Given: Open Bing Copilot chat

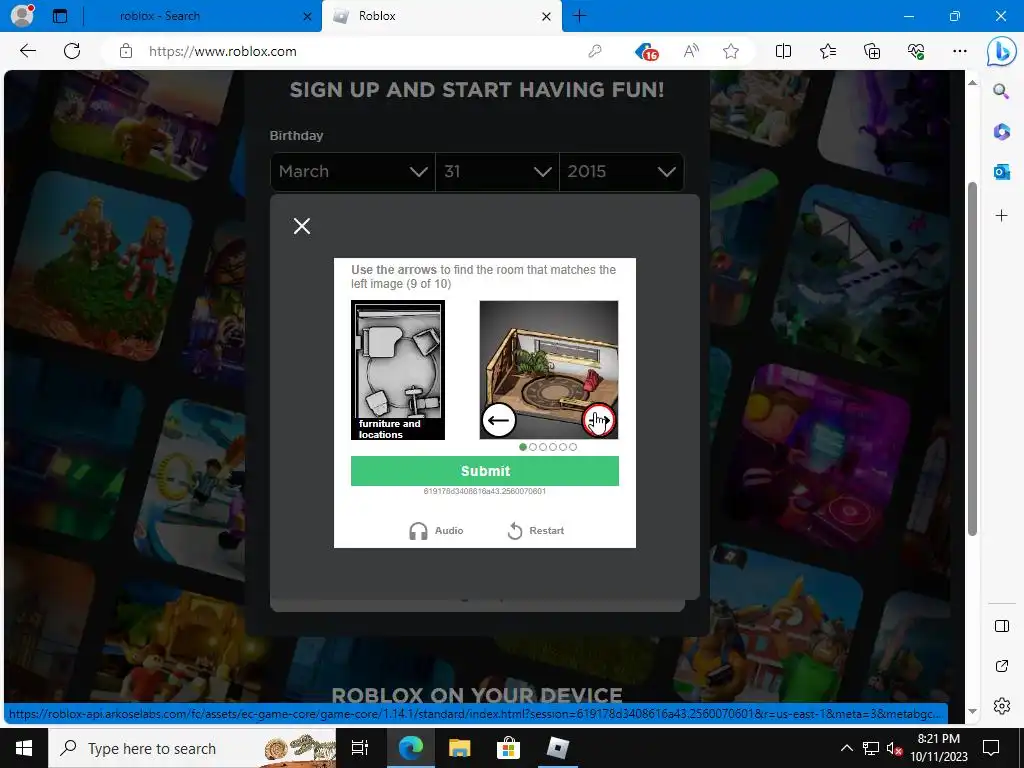Looking at the screenshot, I should 1001,51.
